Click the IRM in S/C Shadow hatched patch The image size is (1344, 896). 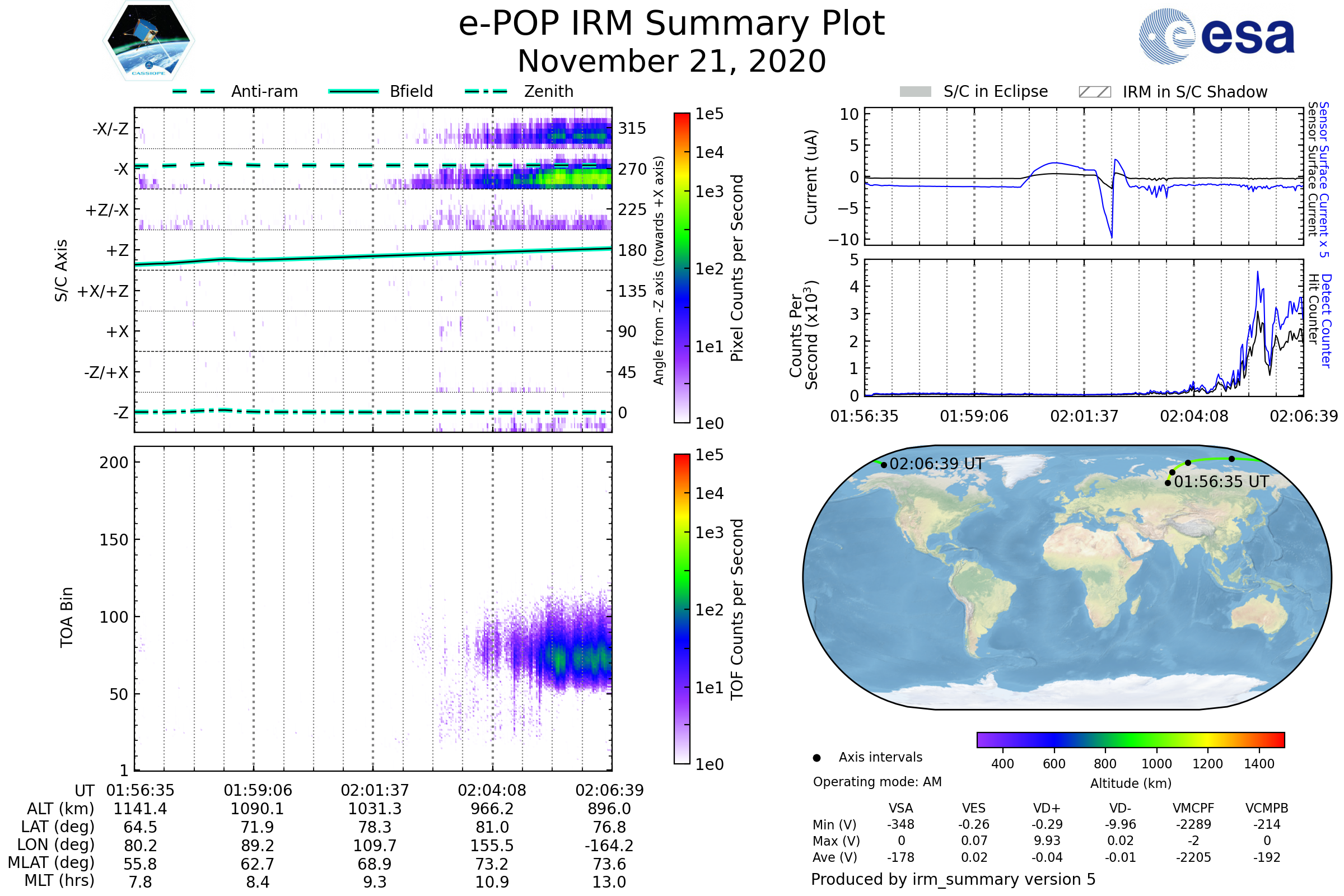tap(1095, 92)
